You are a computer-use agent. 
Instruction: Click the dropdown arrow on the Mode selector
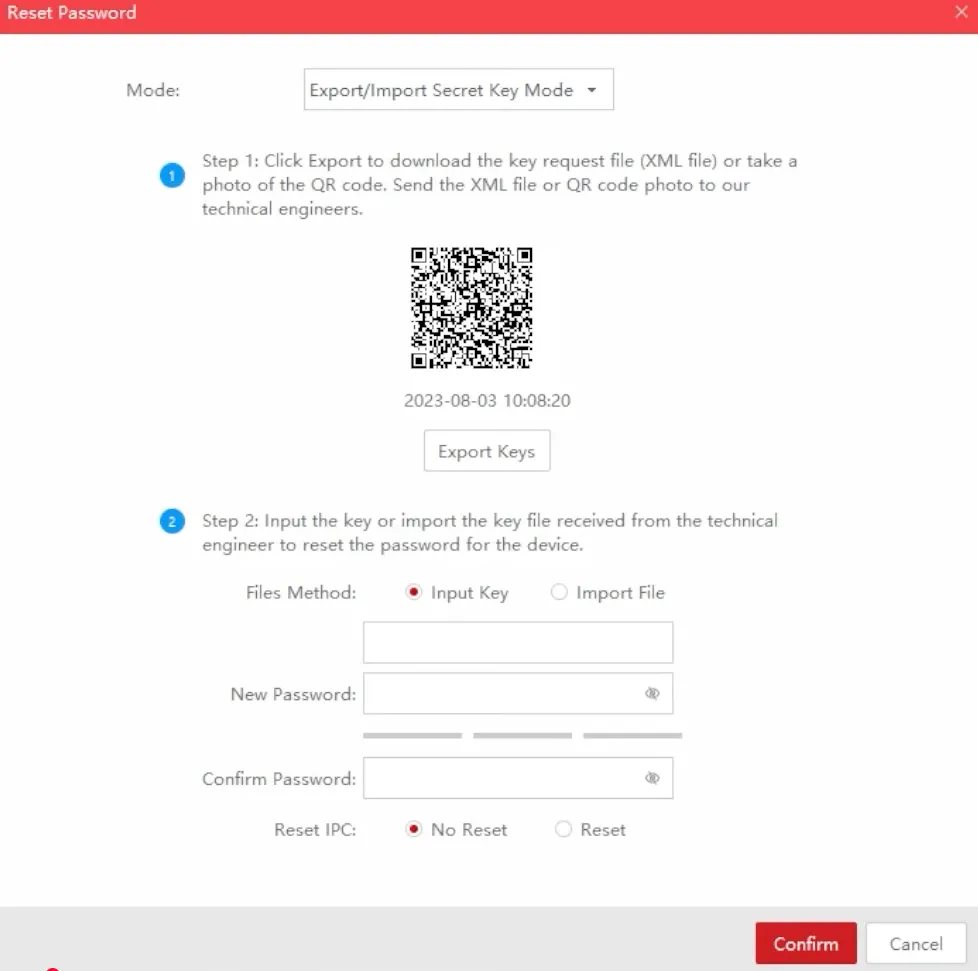click(x=592, y=89)
